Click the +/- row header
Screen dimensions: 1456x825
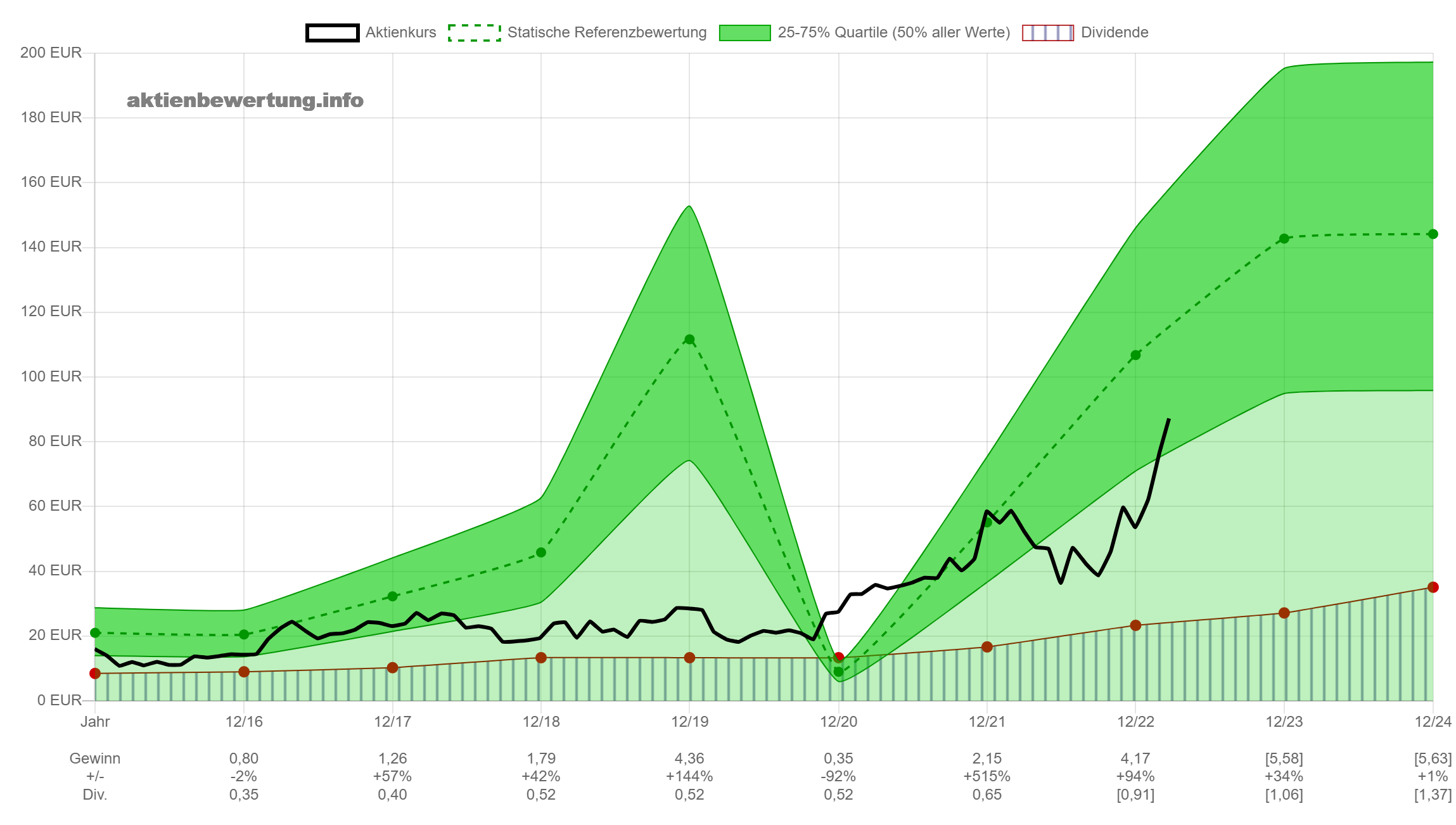pyautogui.click(x=95, y=776)
